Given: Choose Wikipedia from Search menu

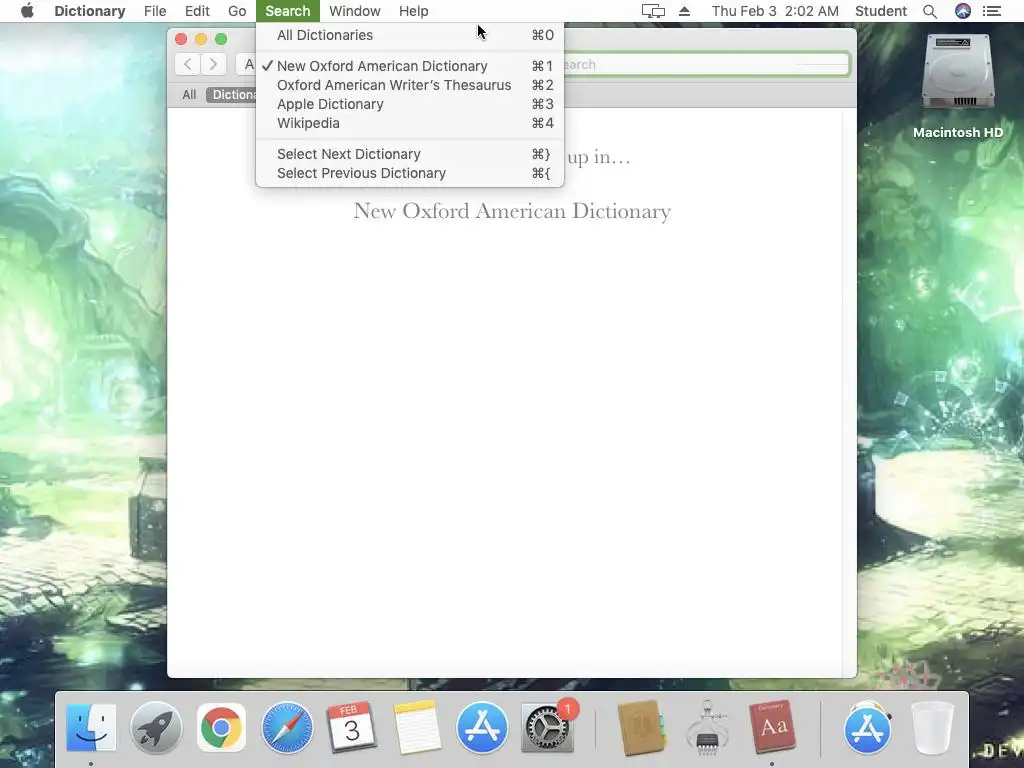Looking at the screenshot, I should [409, 123].
